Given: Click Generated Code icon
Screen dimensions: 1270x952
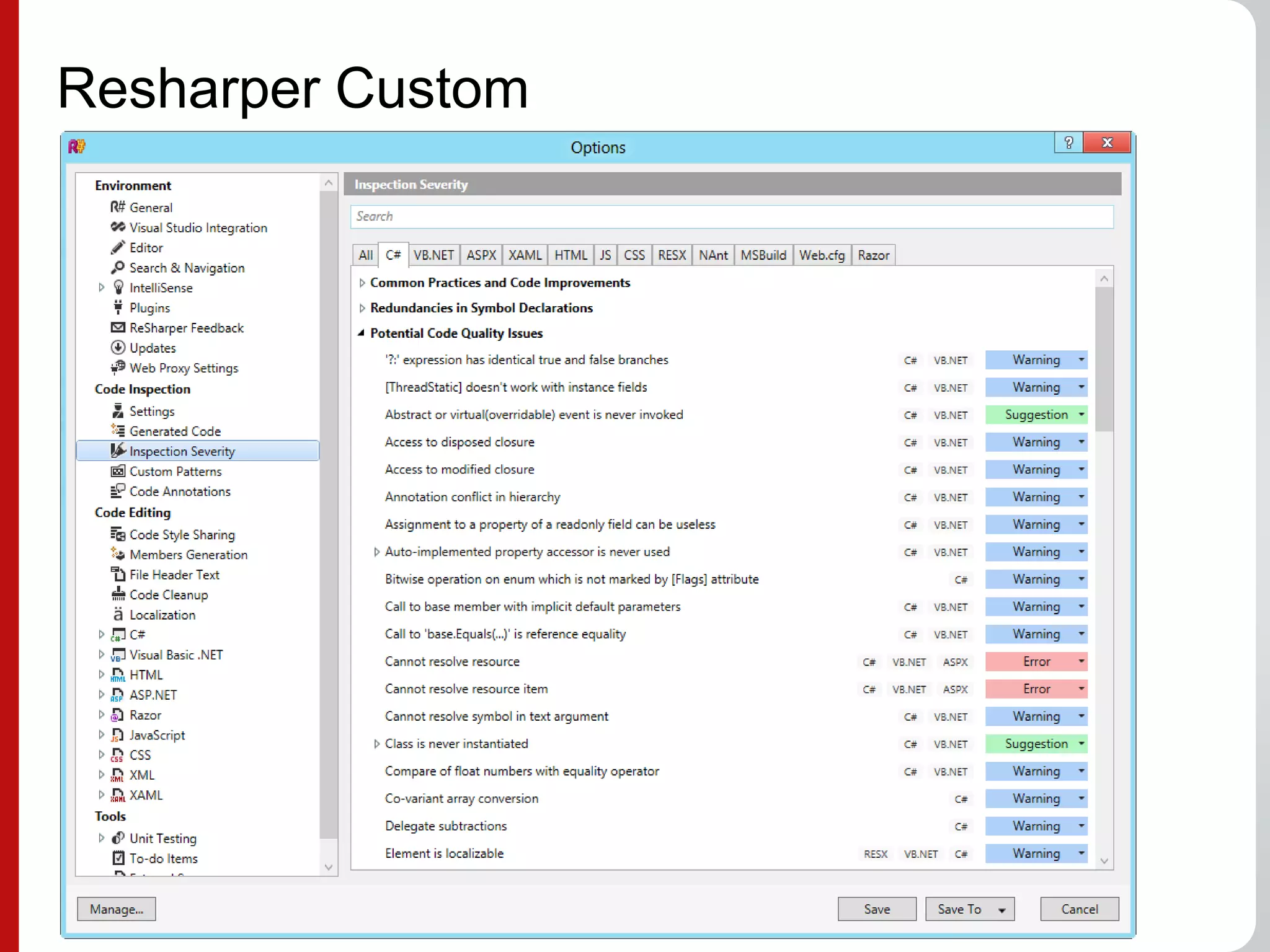Looking at the screenshot, I should pyautogui.click(x=118, y=430).
